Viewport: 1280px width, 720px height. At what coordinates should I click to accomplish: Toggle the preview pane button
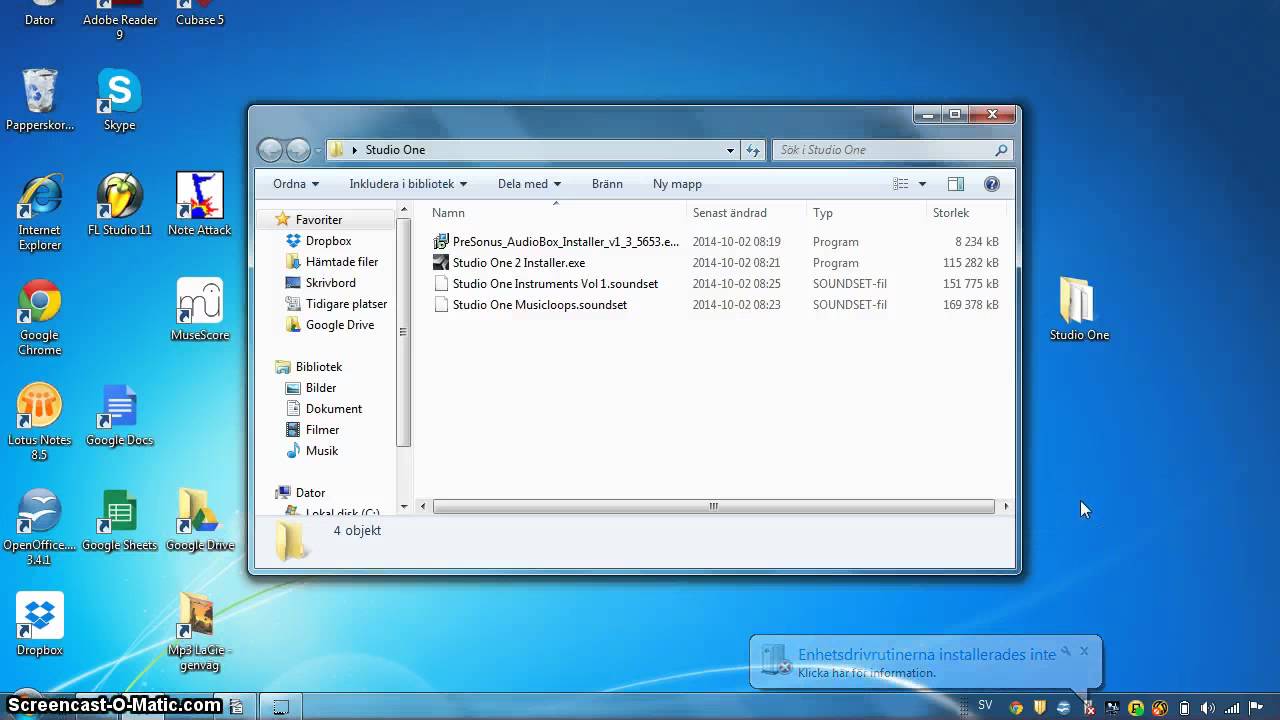pyautogui.click(x=955, y=184)
